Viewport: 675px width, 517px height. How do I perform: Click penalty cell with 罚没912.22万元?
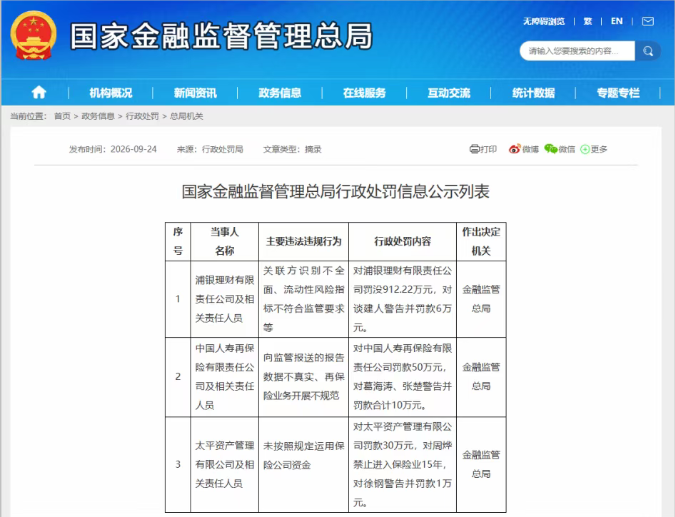pos(403,299)
